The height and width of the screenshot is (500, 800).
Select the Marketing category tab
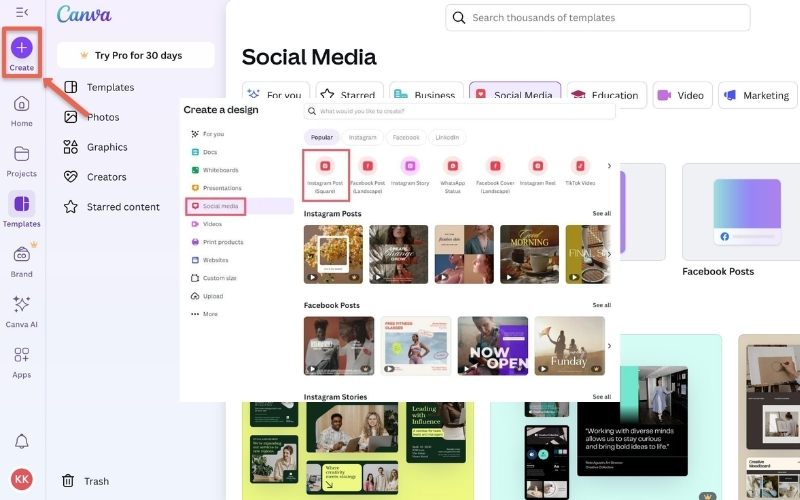click(x=758, y=95)
